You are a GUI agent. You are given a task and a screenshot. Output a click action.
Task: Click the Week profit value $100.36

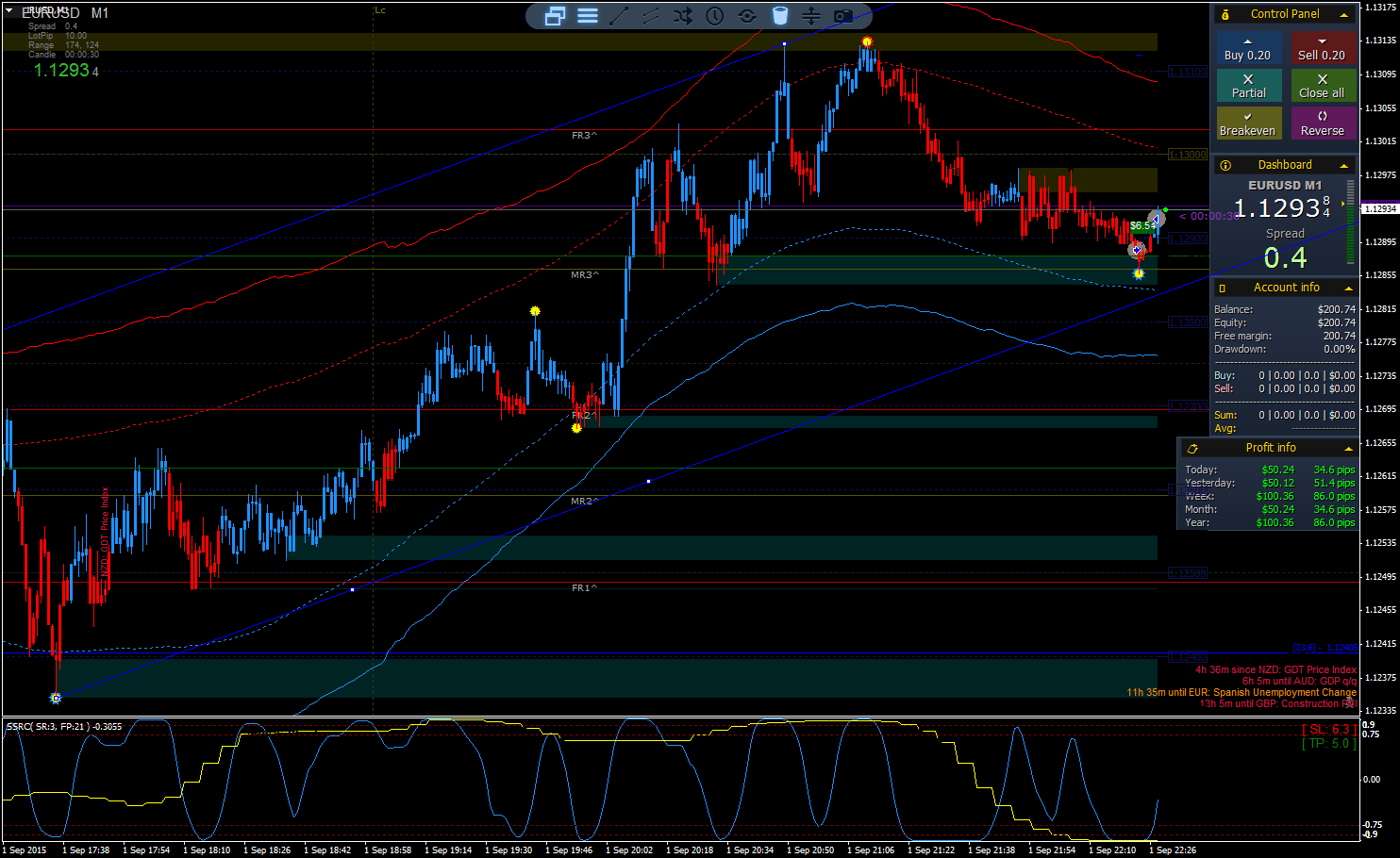(1275, 496)
